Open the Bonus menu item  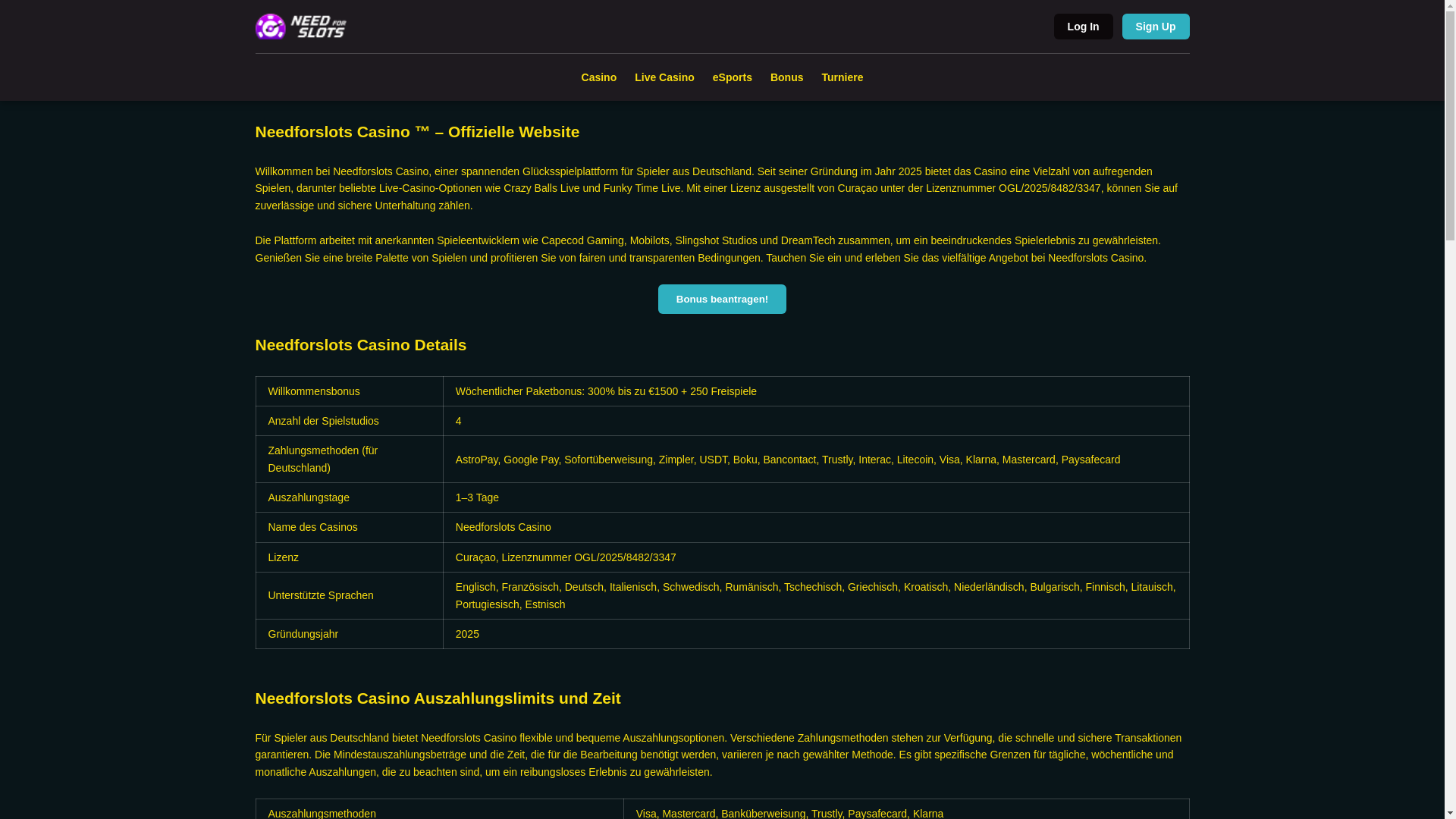pyautogui.click(x=786, y=77)
